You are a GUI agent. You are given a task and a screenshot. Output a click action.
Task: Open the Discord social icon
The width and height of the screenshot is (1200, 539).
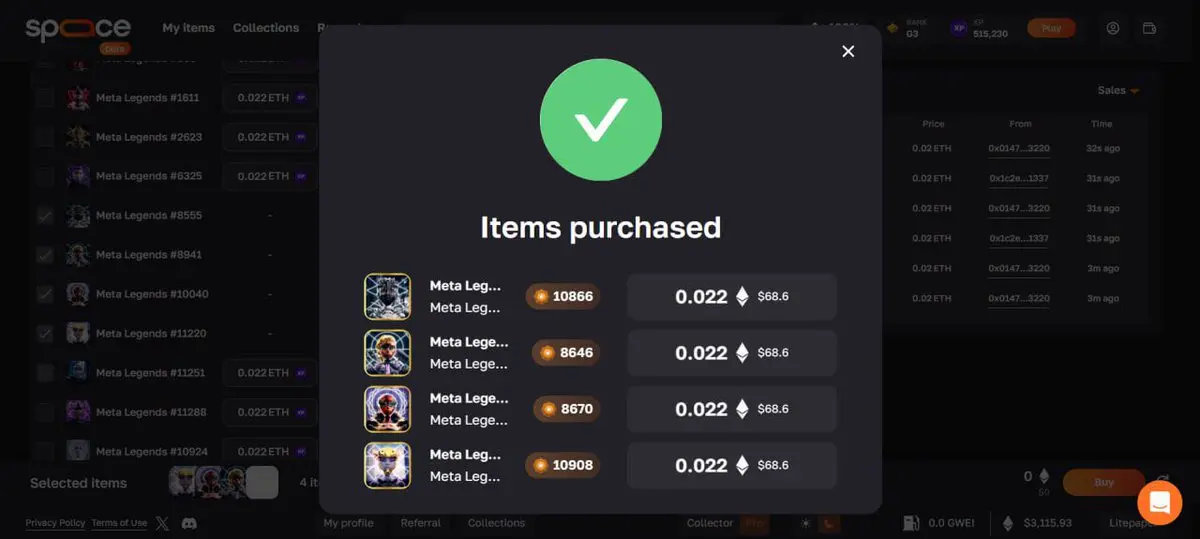coord(189,523)
